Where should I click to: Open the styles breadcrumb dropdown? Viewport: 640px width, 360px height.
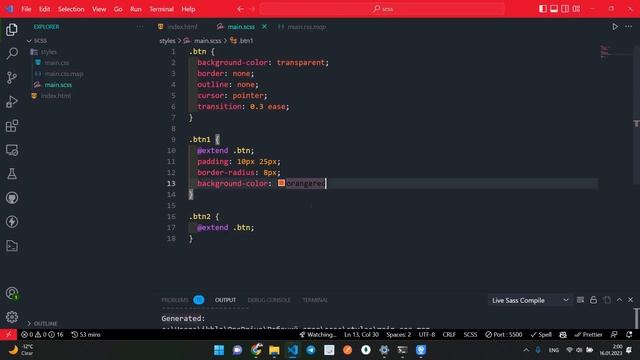[x=167, y=40]
